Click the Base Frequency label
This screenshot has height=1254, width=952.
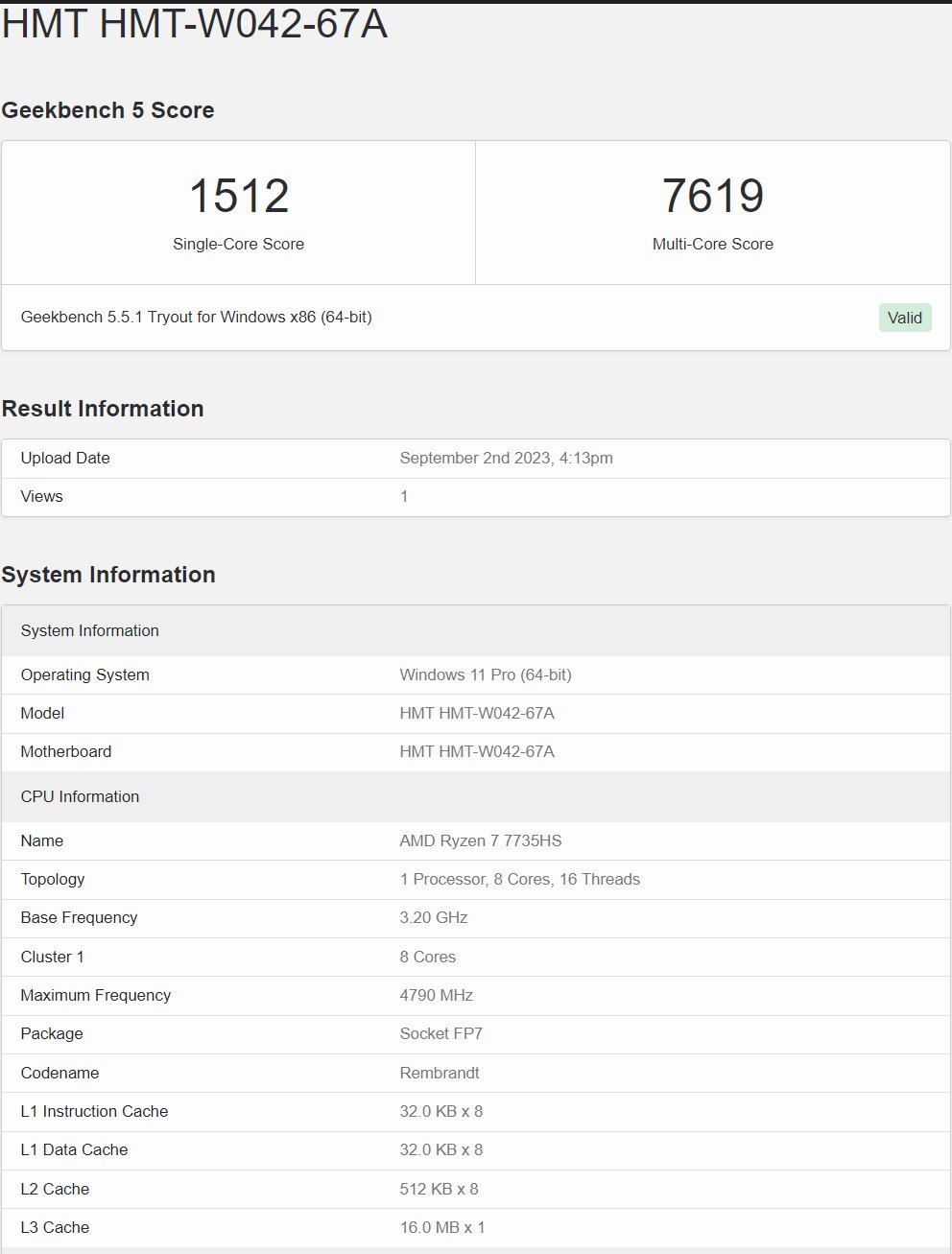coord(79,917)
